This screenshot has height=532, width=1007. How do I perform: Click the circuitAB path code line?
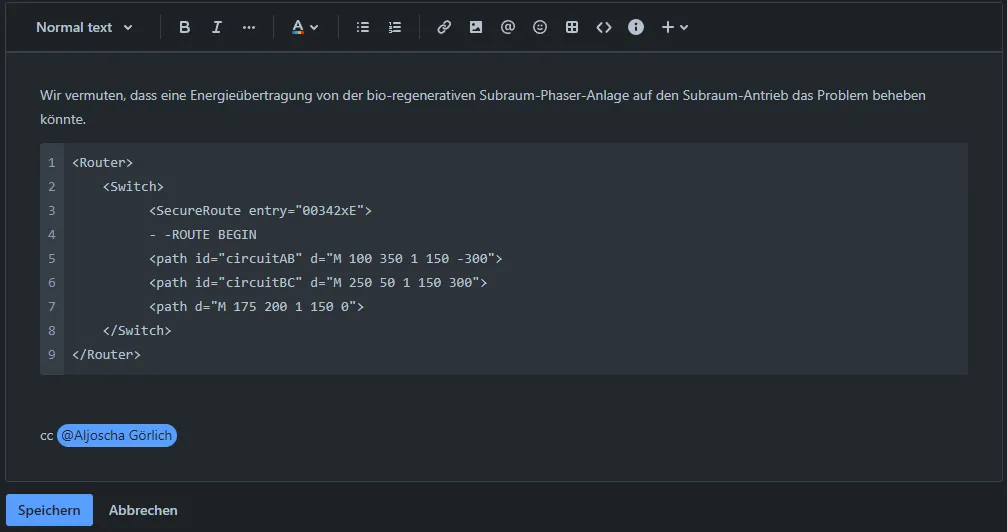pyautogui.click(x=326, y=258)
